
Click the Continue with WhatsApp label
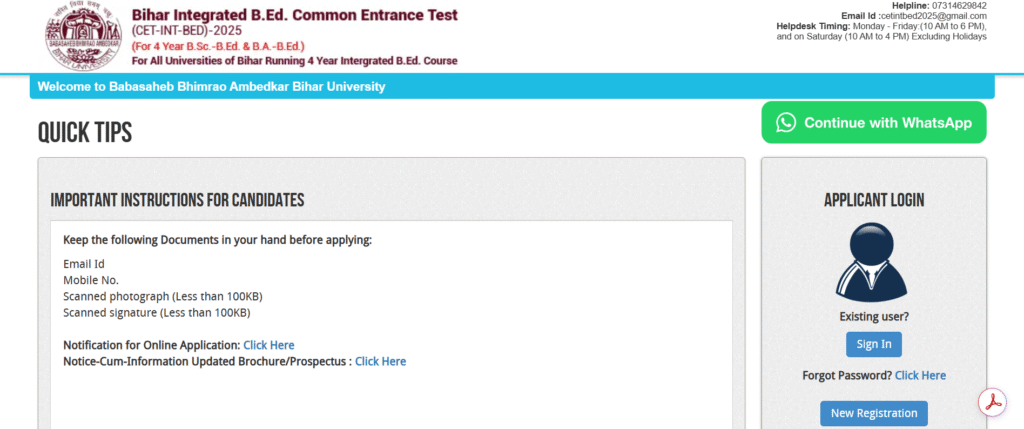tap(888, 123)
